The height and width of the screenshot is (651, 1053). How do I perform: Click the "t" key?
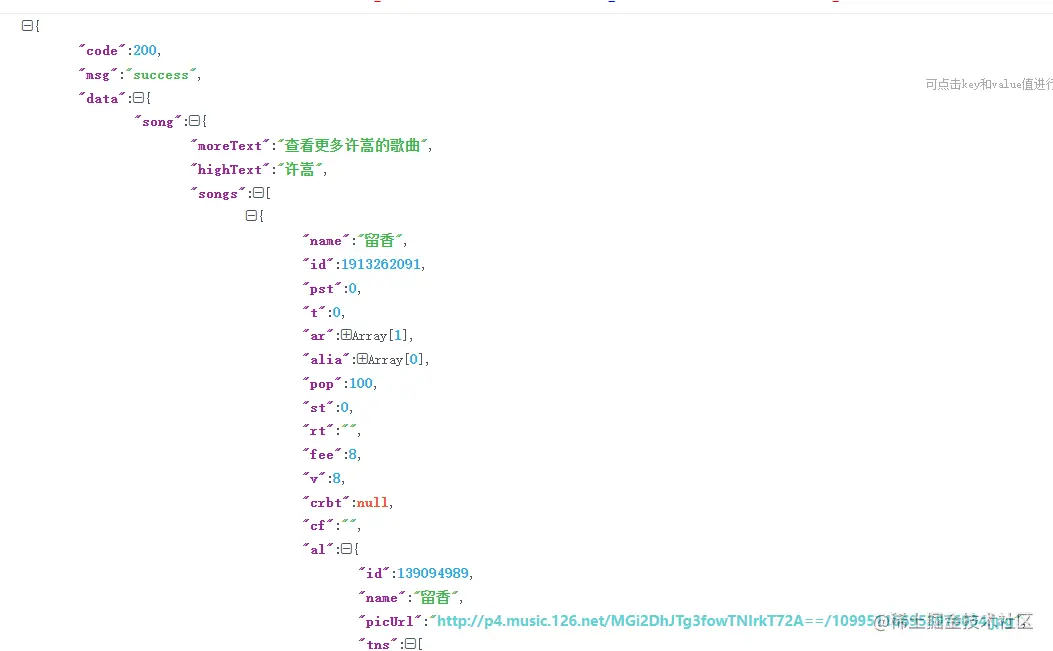point(314,312)
